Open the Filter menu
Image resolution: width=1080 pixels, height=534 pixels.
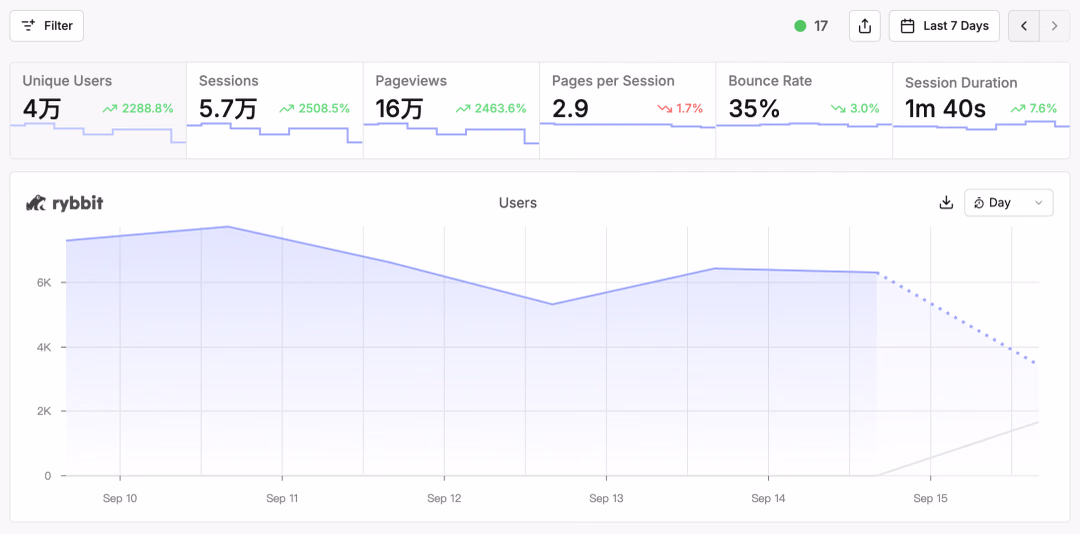point(46,26)
